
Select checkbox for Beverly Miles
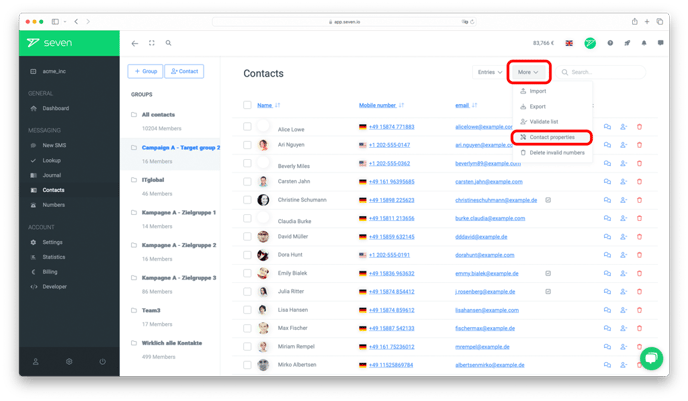point(247,163)
